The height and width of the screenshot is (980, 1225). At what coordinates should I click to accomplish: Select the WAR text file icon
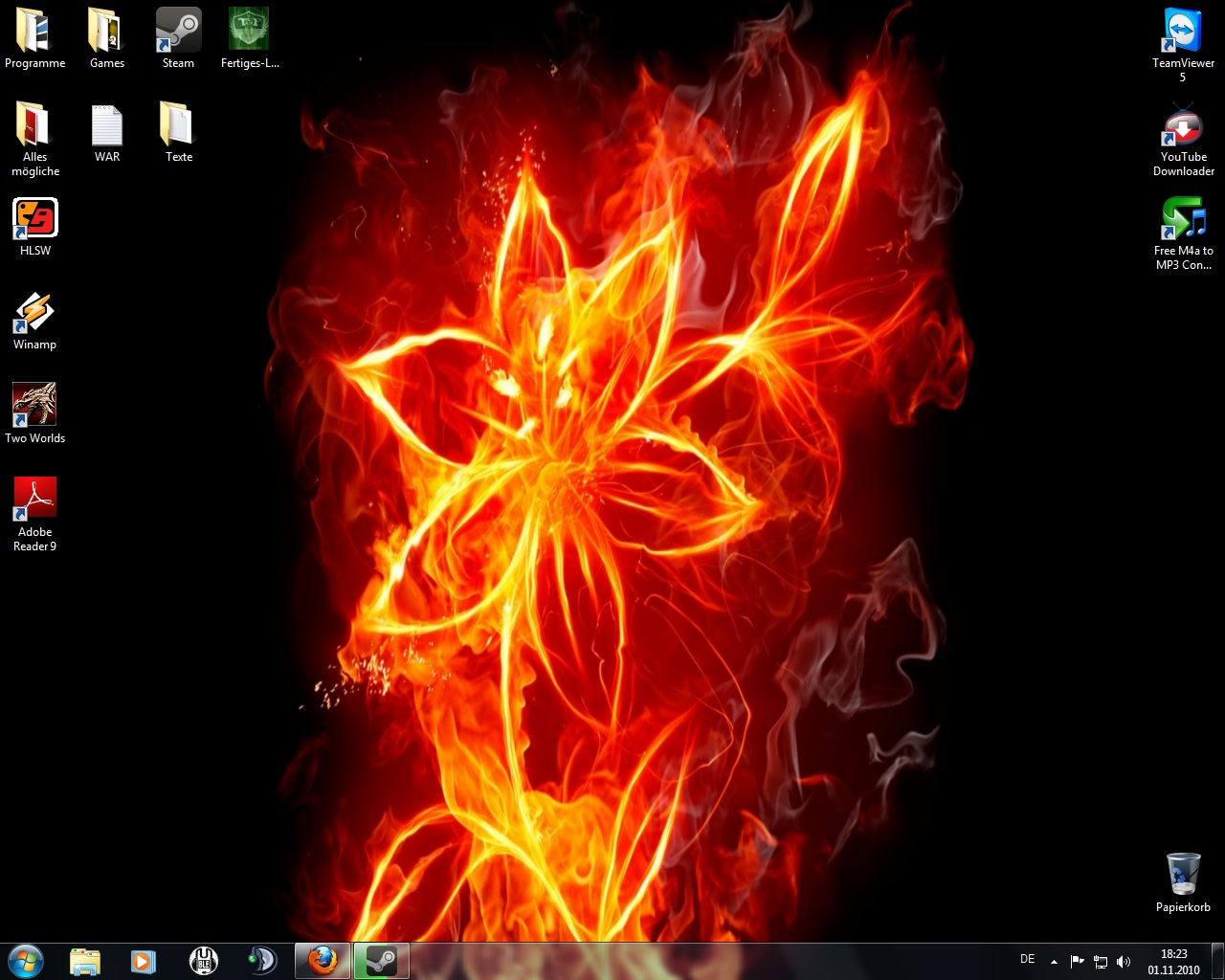click(106, 132)
